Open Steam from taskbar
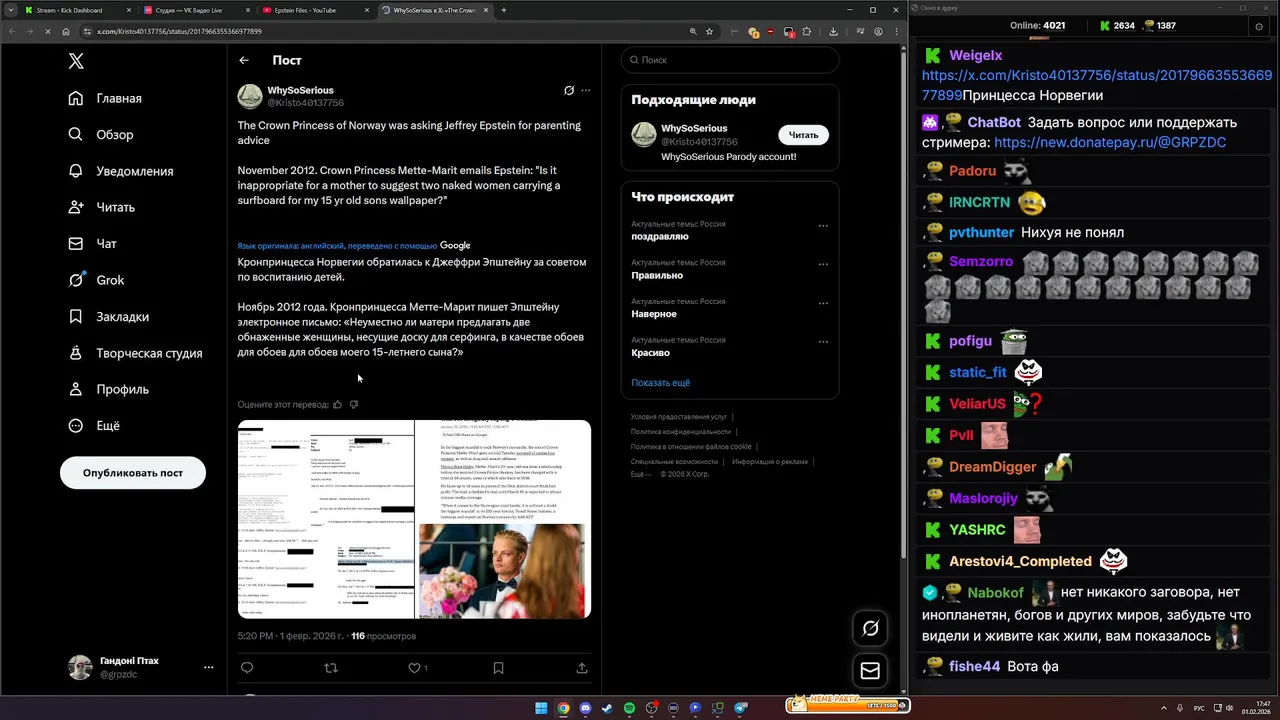1280x720 pixels. coord(607,708)
